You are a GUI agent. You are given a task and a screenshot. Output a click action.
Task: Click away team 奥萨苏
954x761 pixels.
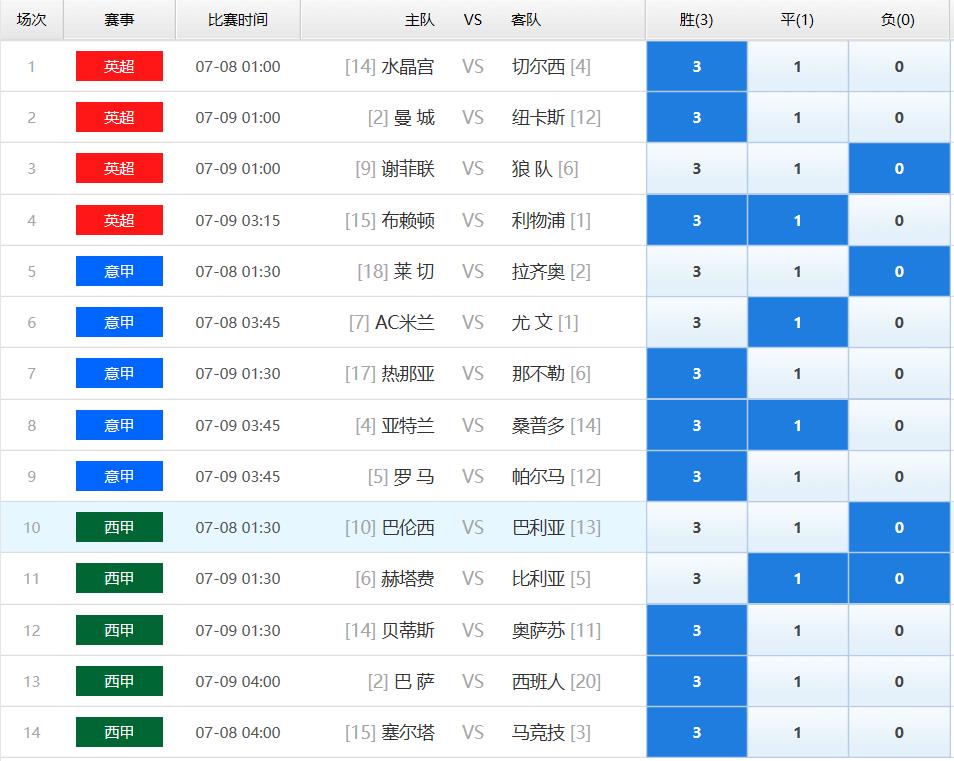[538, 631]
